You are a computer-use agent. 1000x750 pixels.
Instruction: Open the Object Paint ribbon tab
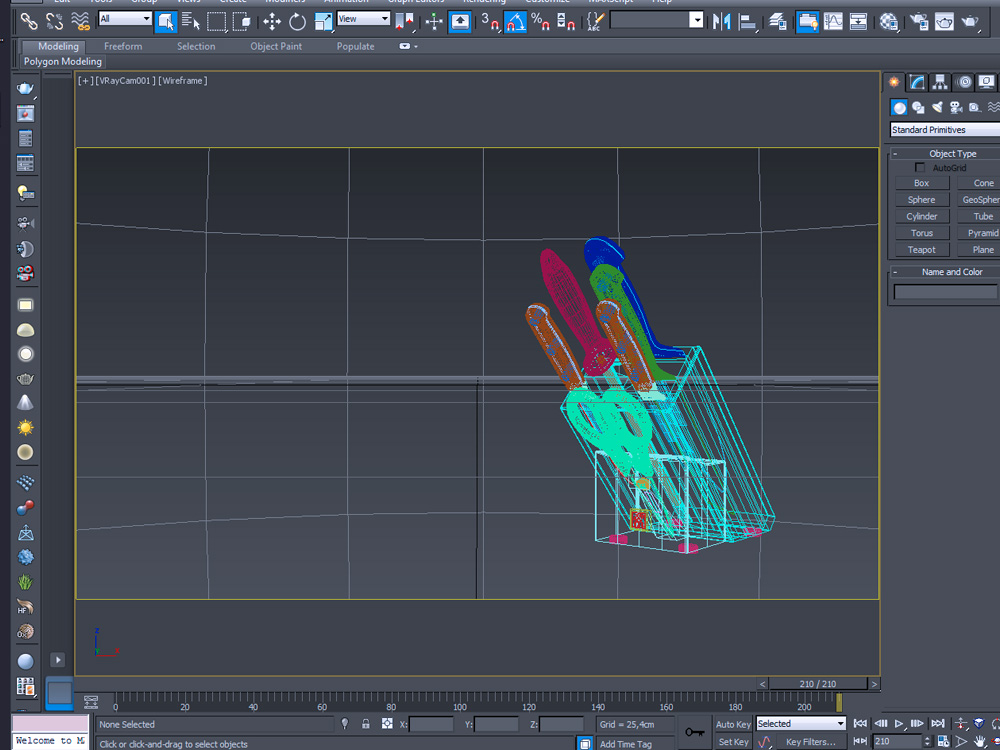pyautogui.click(x=276, y=46)
